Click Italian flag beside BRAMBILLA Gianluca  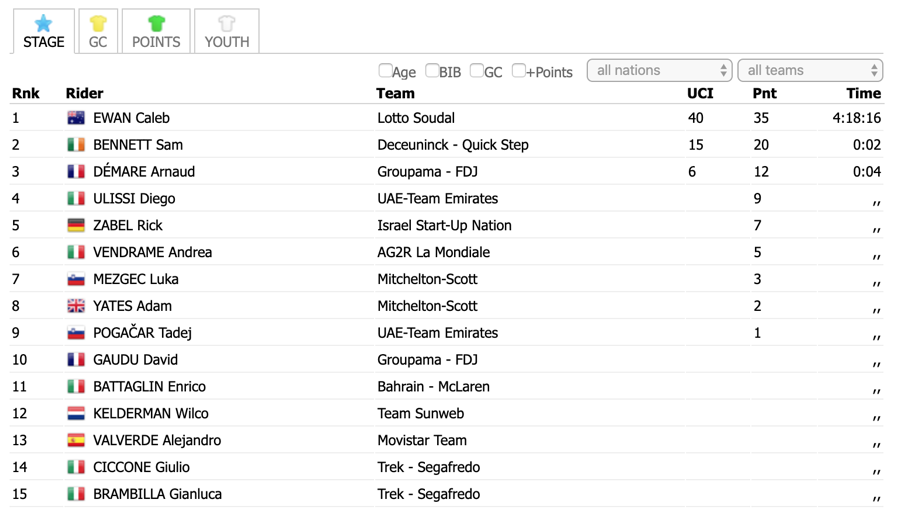[x=76, y=494]
